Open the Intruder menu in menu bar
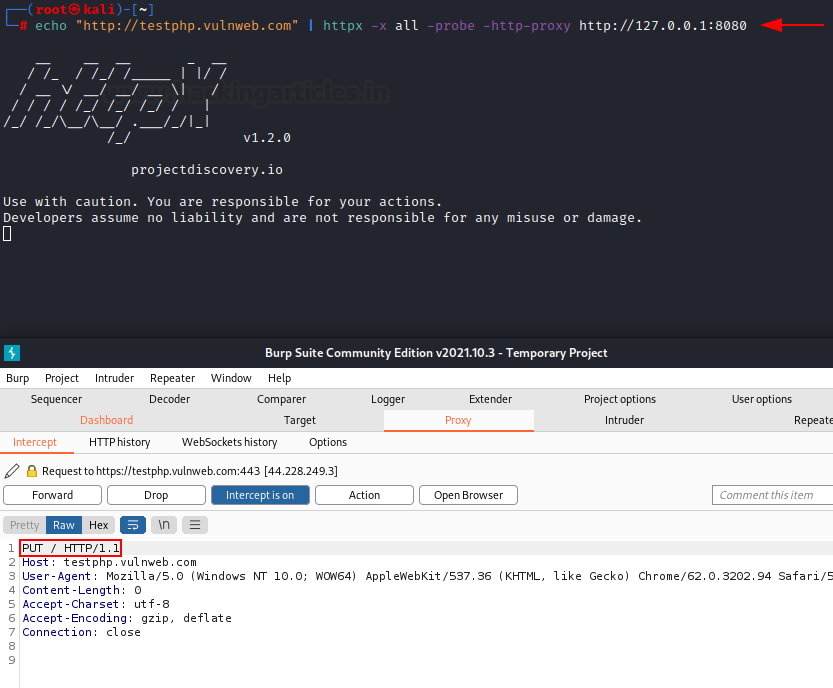 tap(114, 378)
